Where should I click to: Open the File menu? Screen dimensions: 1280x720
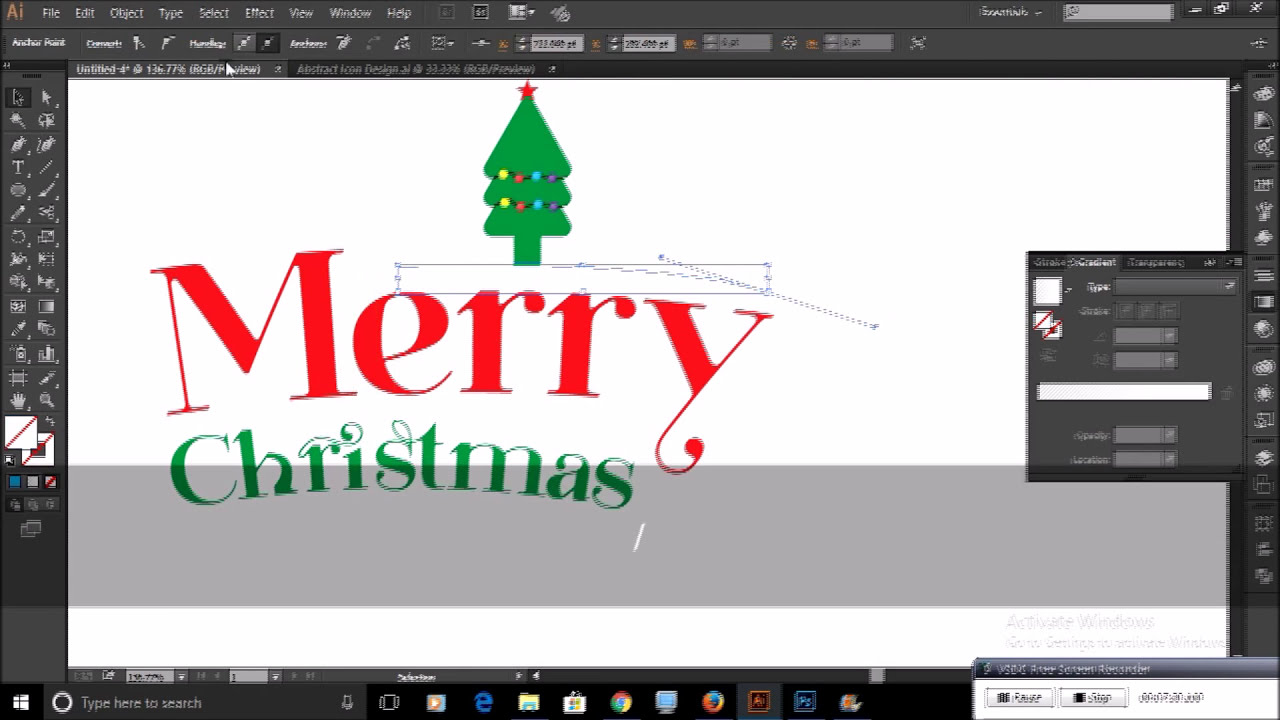[50, 13]
